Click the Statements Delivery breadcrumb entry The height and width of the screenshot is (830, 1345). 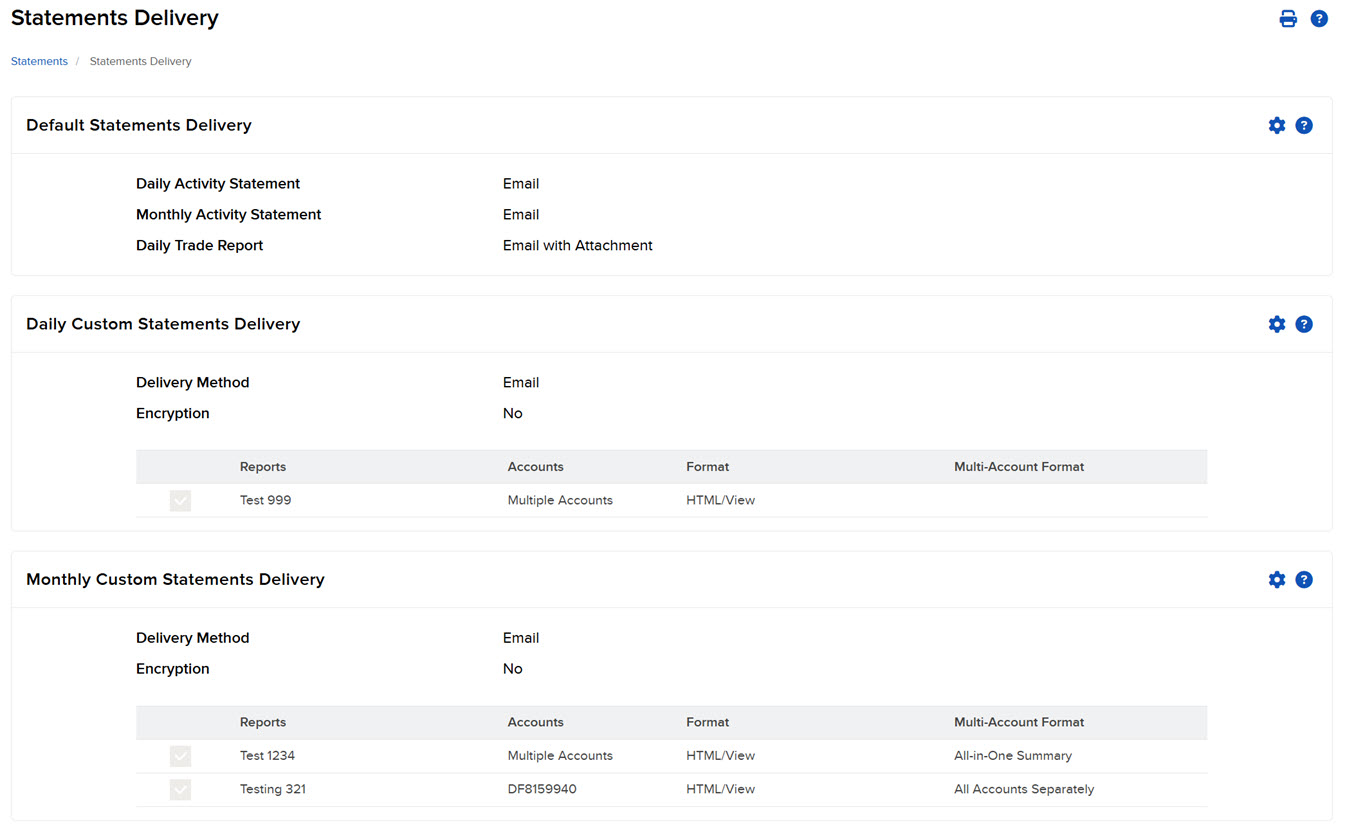point(140,61)
